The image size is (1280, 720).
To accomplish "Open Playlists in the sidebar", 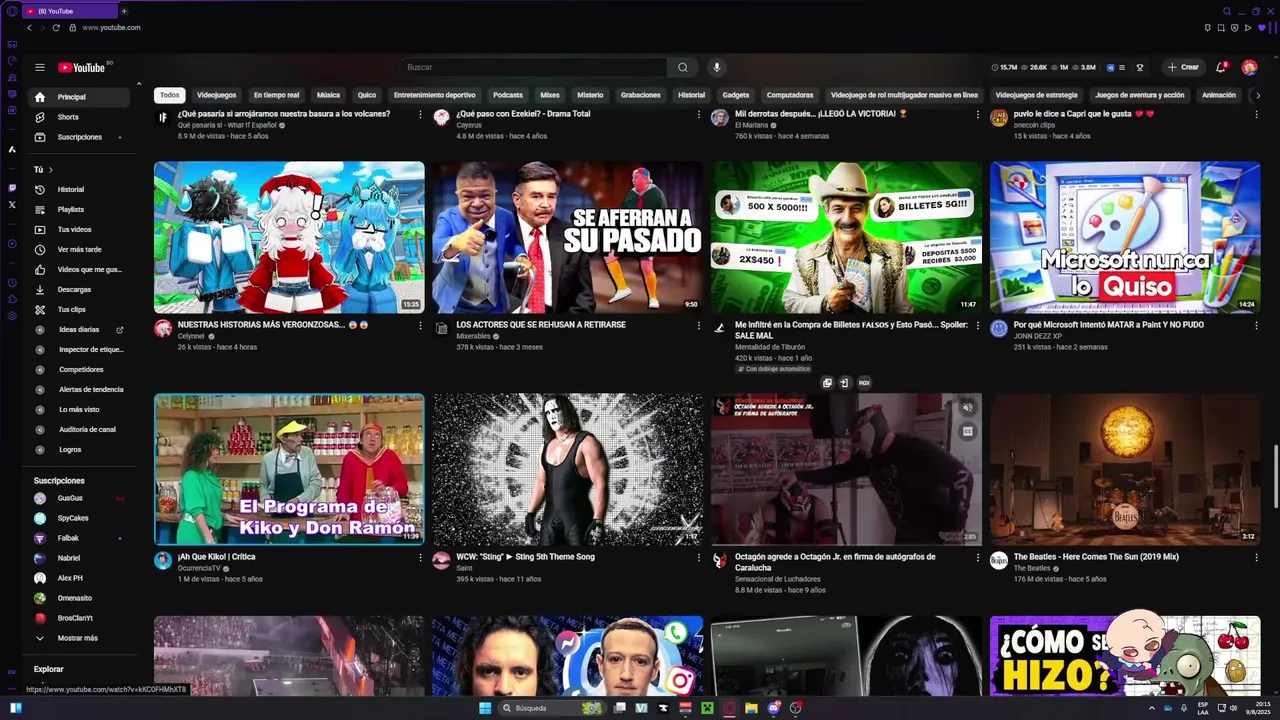I will pyautogui.click(x=81, y=209).
